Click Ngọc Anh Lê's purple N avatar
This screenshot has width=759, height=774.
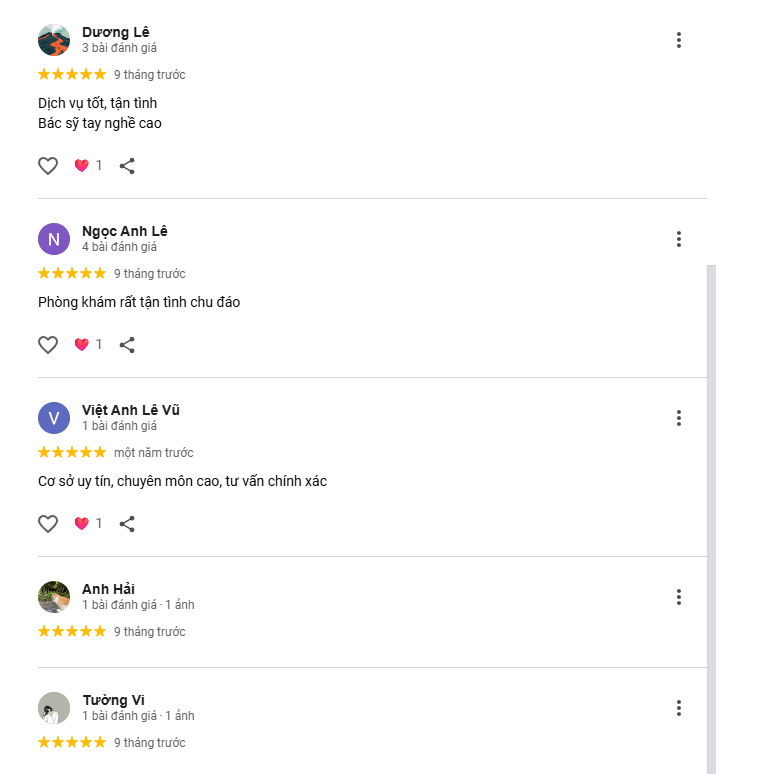(x=54, y=239)
